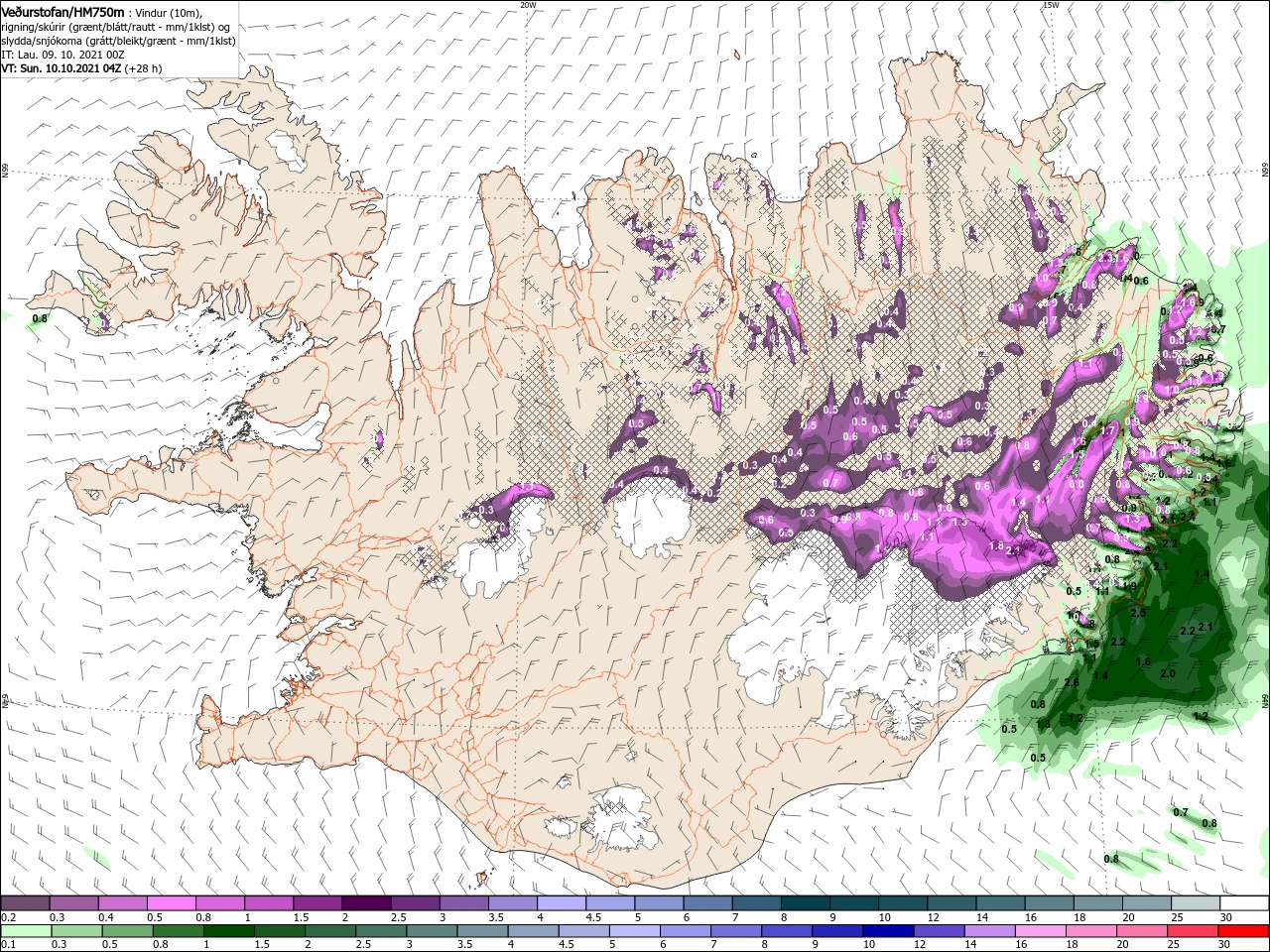This screenshot has width=1270, height=952.
Task: Click the valid time 'VT: Sun. 10.10.2021 04Z'
Action: tap(62, 68)
